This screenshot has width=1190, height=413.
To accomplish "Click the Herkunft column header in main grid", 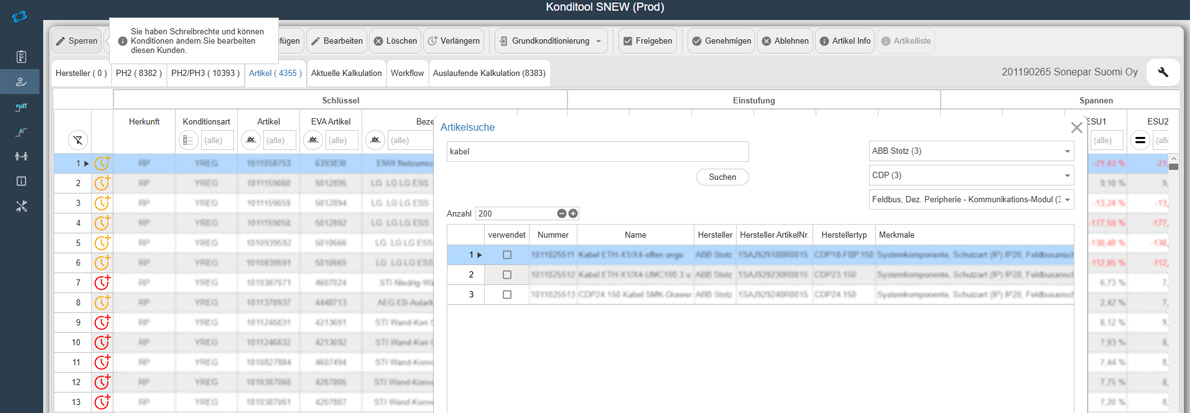I will 143,121.
